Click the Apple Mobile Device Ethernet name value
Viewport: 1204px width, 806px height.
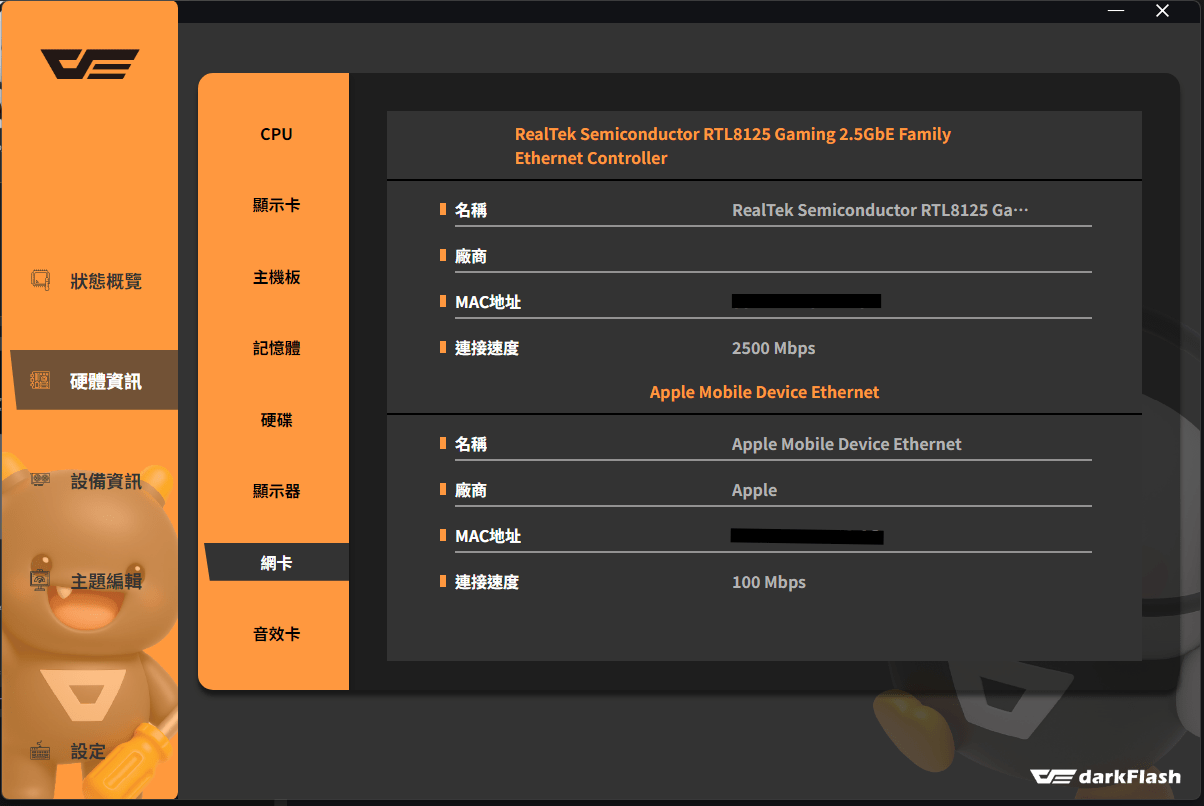pyautogui.click(x=846, y=444)
